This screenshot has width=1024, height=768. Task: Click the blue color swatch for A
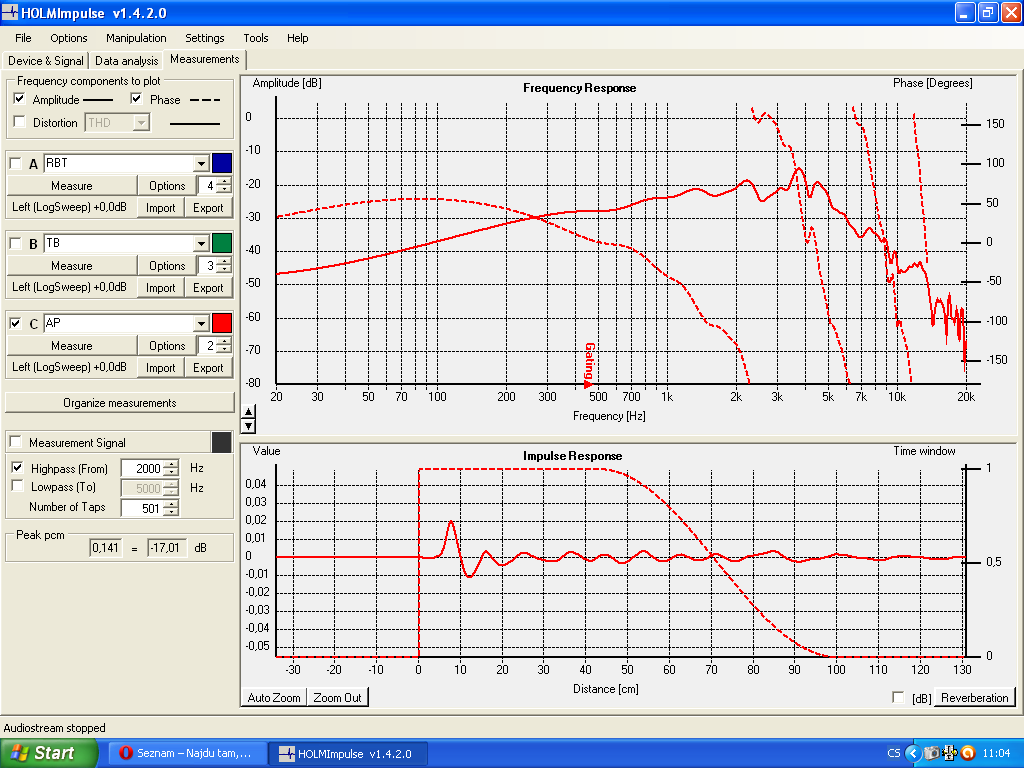222,163
